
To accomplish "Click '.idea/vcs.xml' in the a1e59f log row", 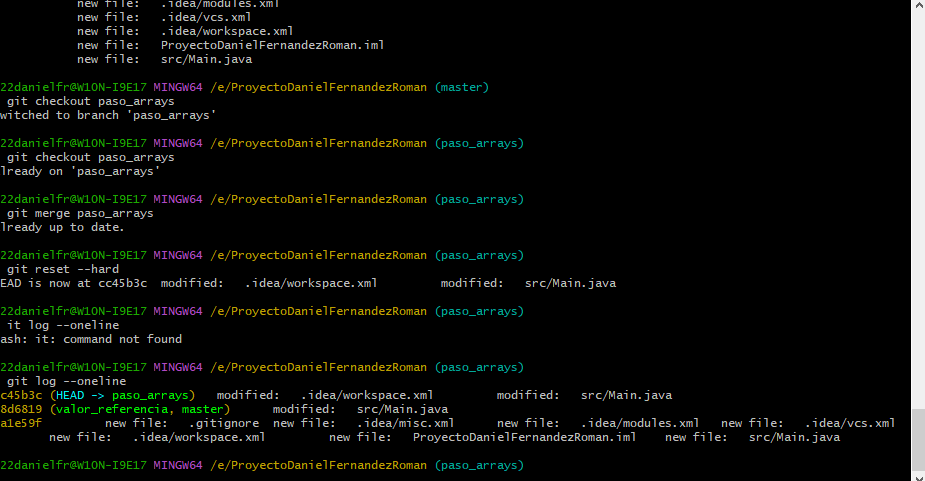I will click(x=850, y=424).
